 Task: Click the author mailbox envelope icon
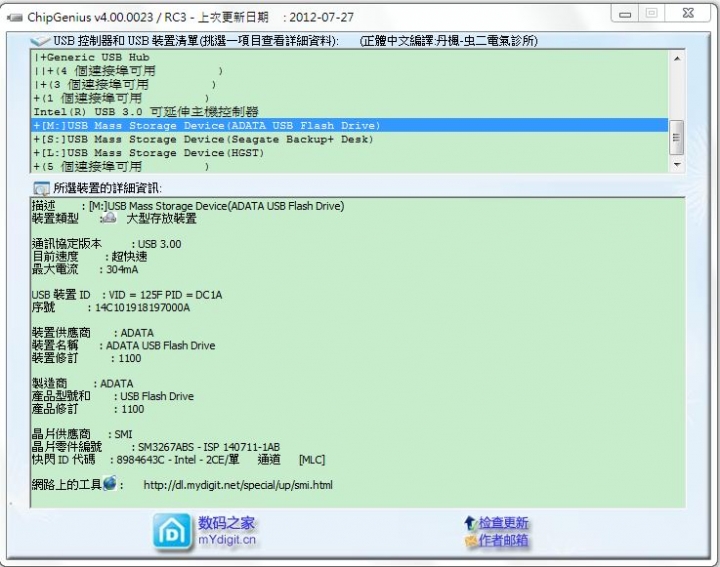pyautogui.click(x=471, y=541)
